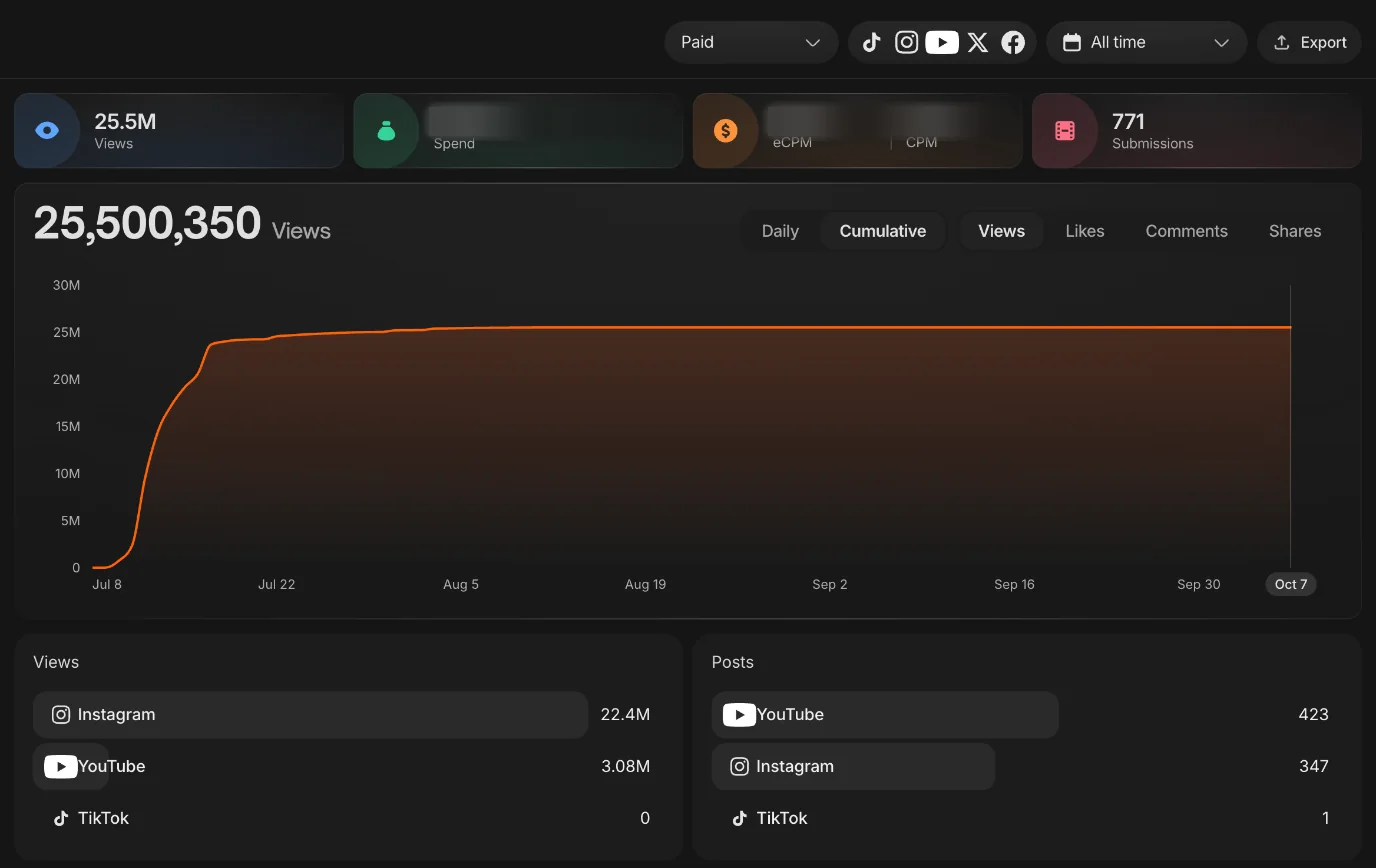
Task: Click TikTok icon in Views breakdown
Action: click(x=61, y=818)
